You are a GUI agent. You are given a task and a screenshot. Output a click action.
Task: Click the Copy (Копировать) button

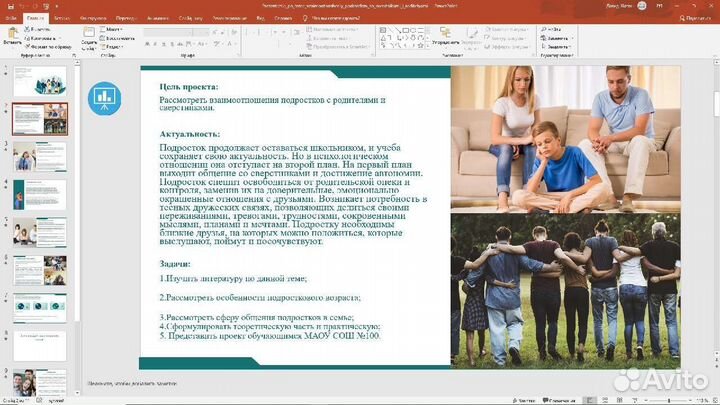point(40,38)
